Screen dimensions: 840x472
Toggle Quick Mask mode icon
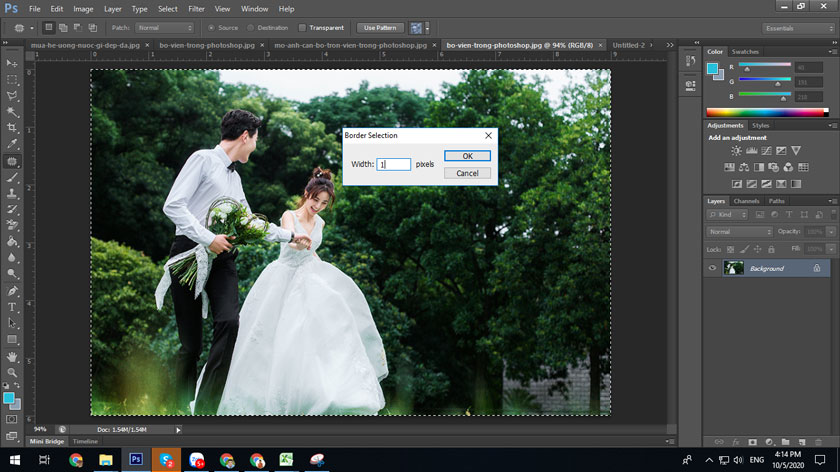[12, 419]
